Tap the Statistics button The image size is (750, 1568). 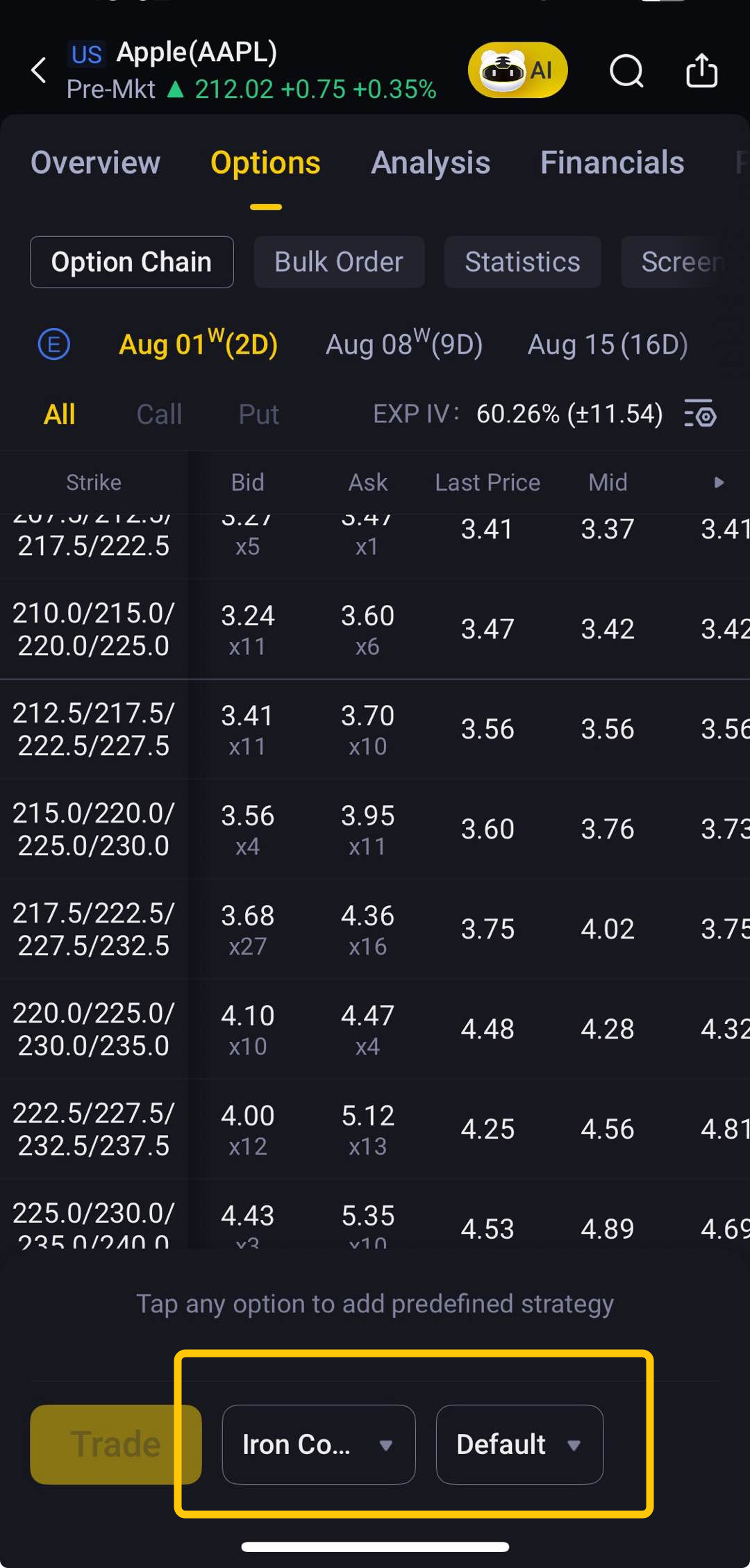pyautogui.click(x=522, y=262)
